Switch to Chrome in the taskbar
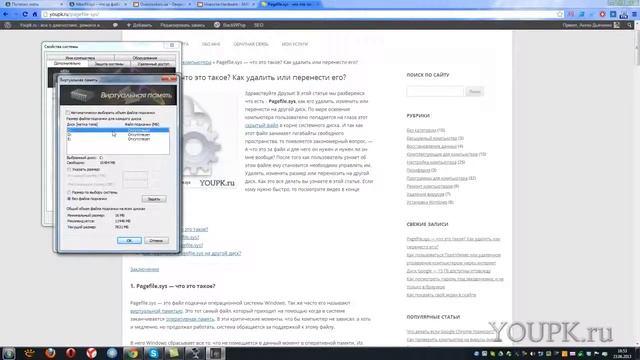Image resolution: width=640 pixels, height=360 pixels. 132,353
